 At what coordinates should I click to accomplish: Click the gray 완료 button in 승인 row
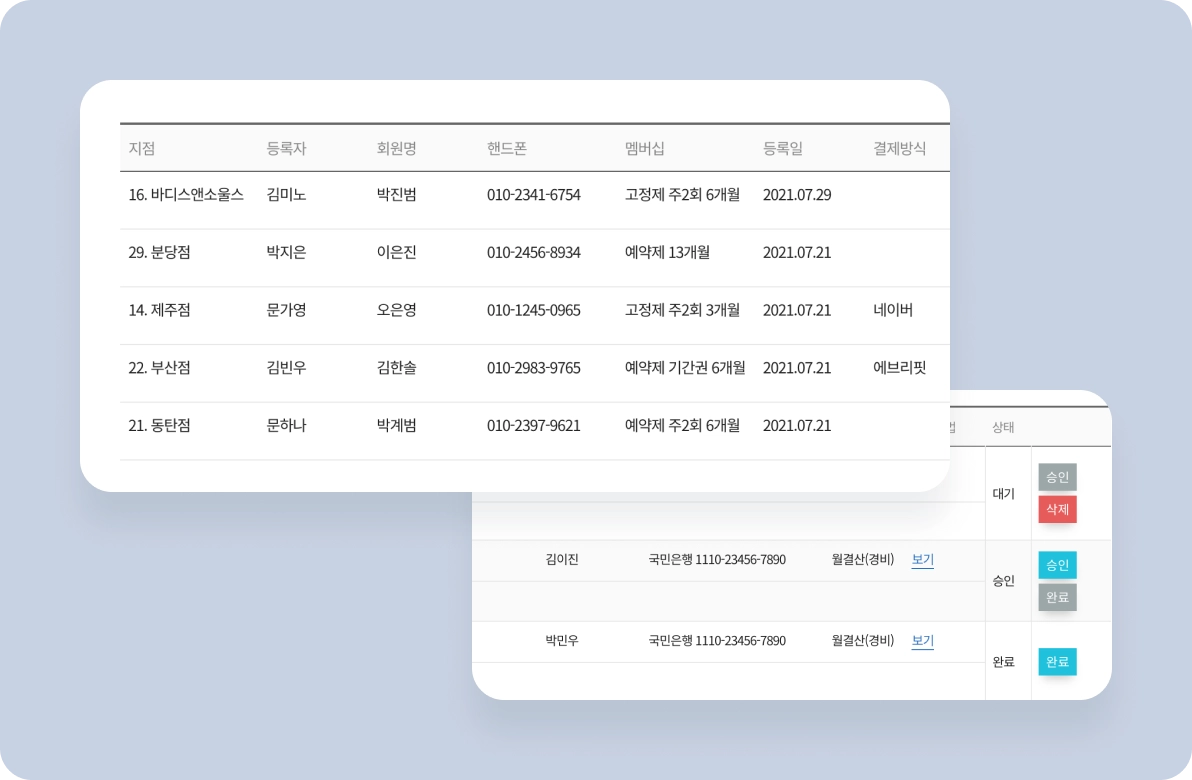point(1057,598)
